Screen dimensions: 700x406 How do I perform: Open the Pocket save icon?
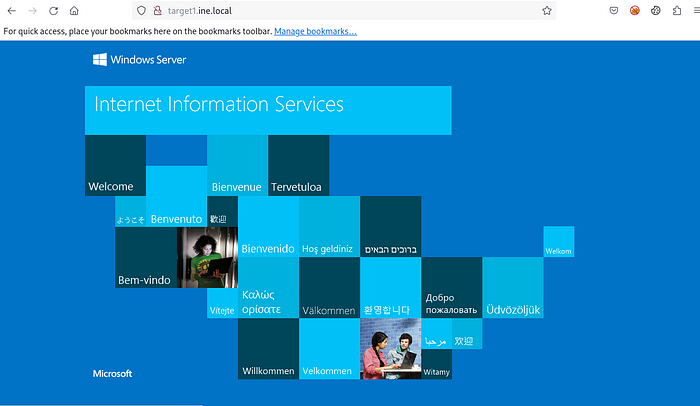click(x=614, y=11)
